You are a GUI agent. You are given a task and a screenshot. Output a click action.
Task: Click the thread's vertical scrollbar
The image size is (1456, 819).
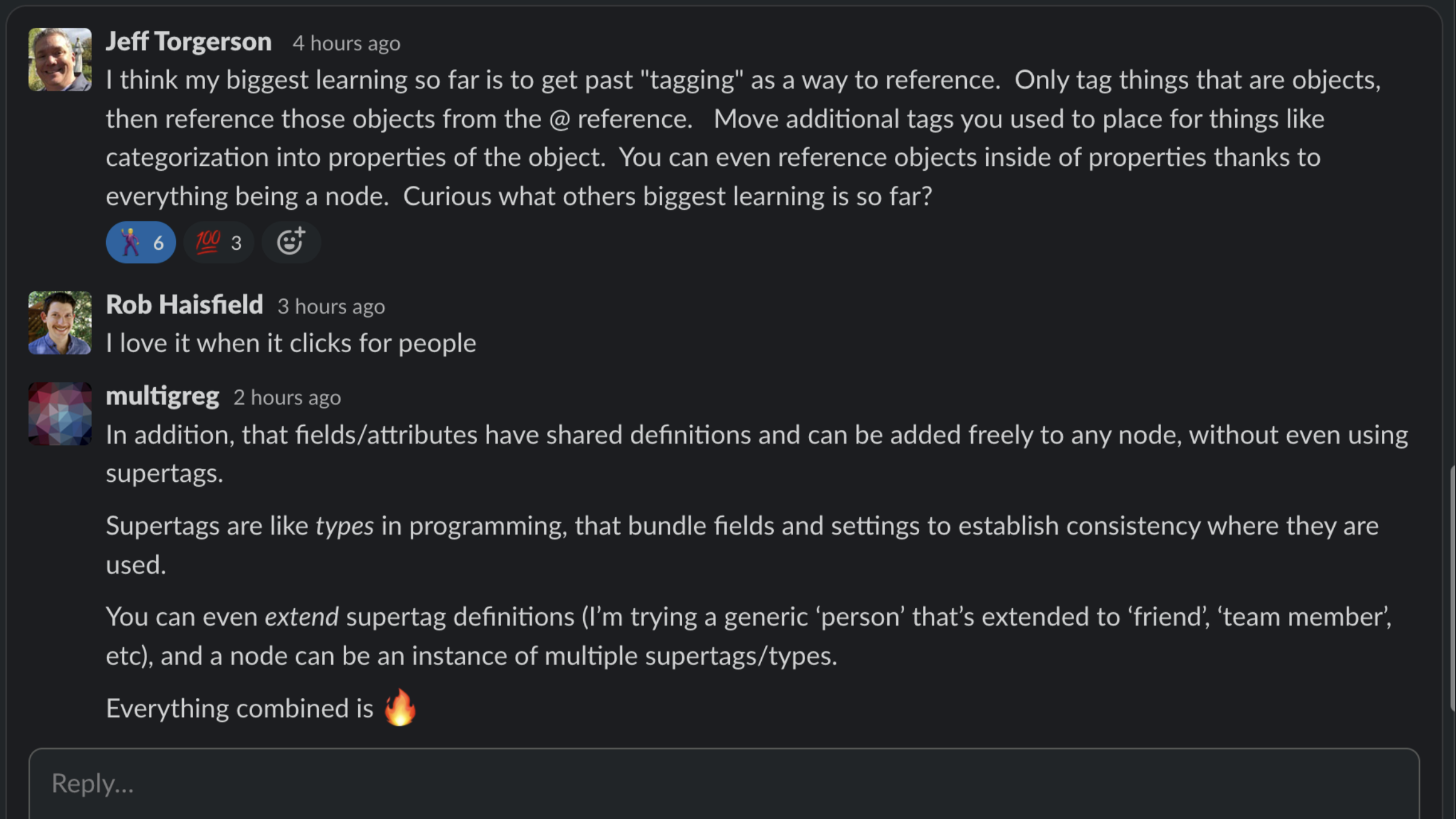(x=1452, y=588)
